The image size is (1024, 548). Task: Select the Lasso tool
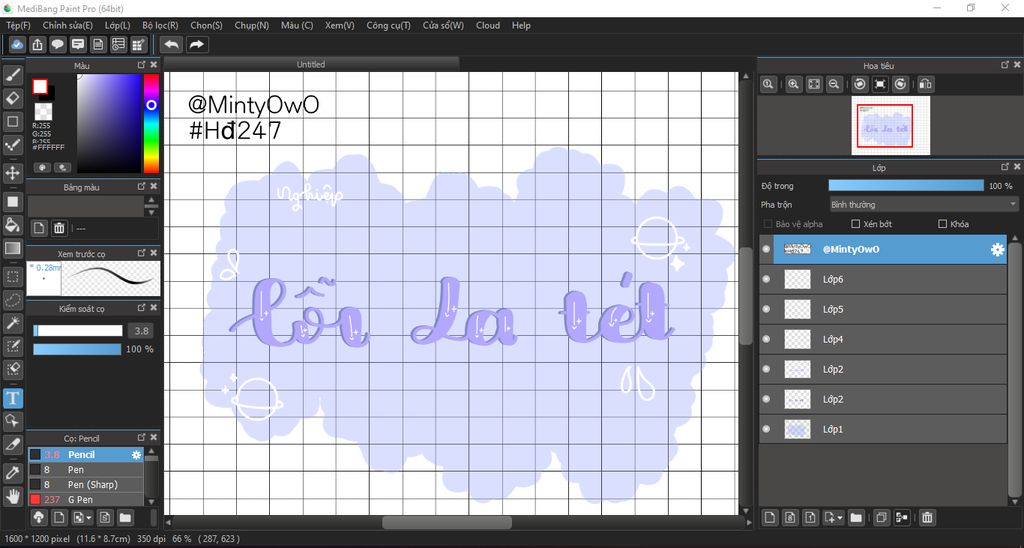(12, 300)
